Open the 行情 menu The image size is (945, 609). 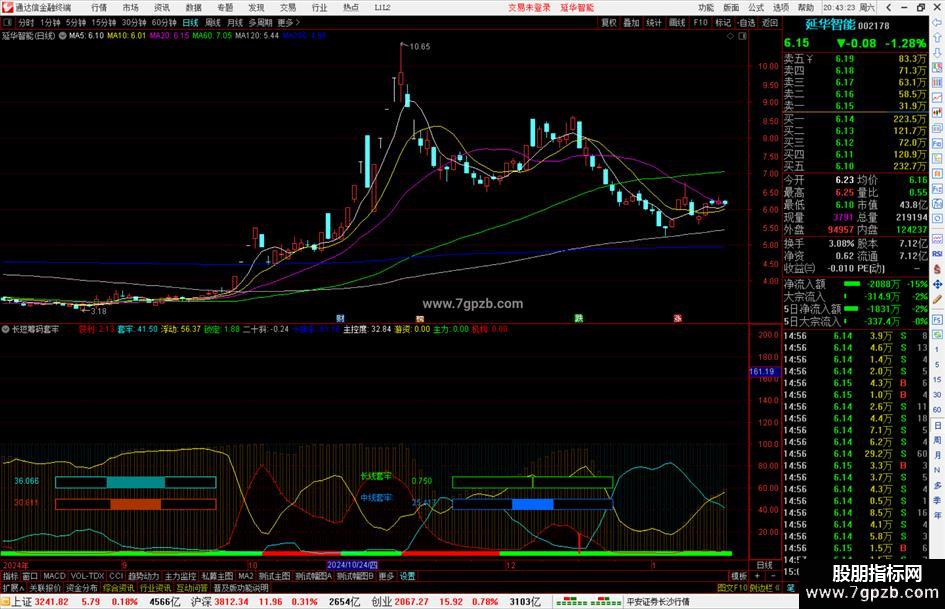(99, 8)
